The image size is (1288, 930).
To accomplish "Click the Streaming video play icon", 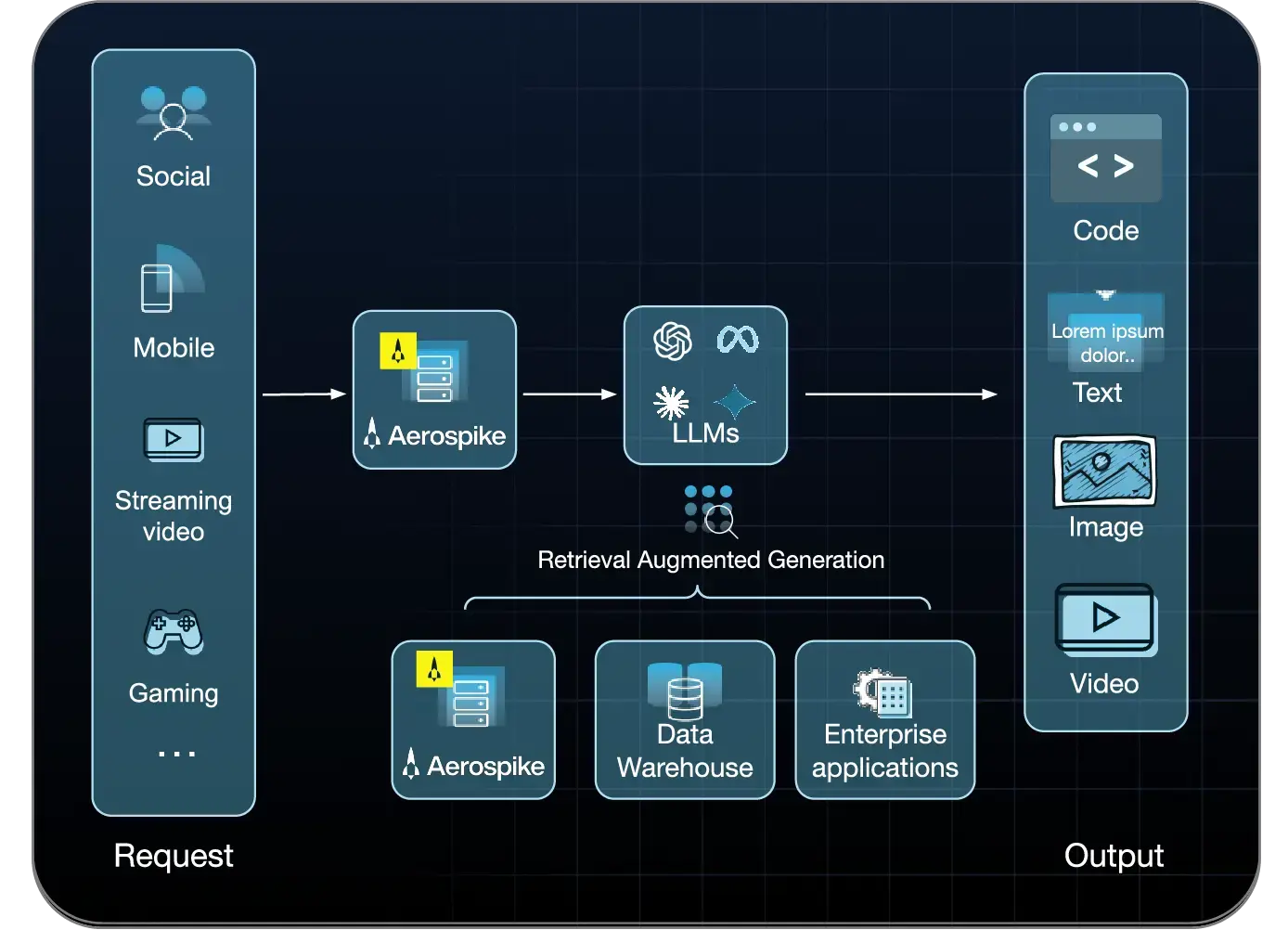I will click(x=174, y=439).
